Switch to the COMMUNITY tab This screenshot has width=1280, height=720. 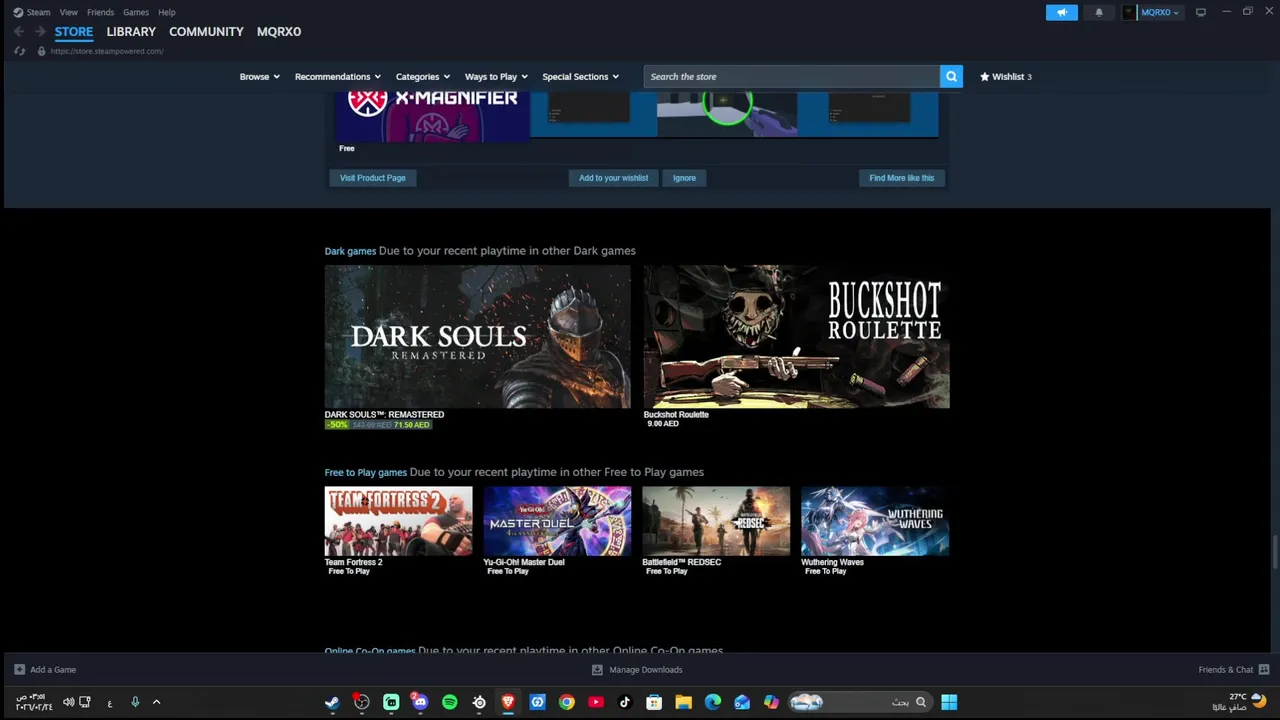[206, 31]
